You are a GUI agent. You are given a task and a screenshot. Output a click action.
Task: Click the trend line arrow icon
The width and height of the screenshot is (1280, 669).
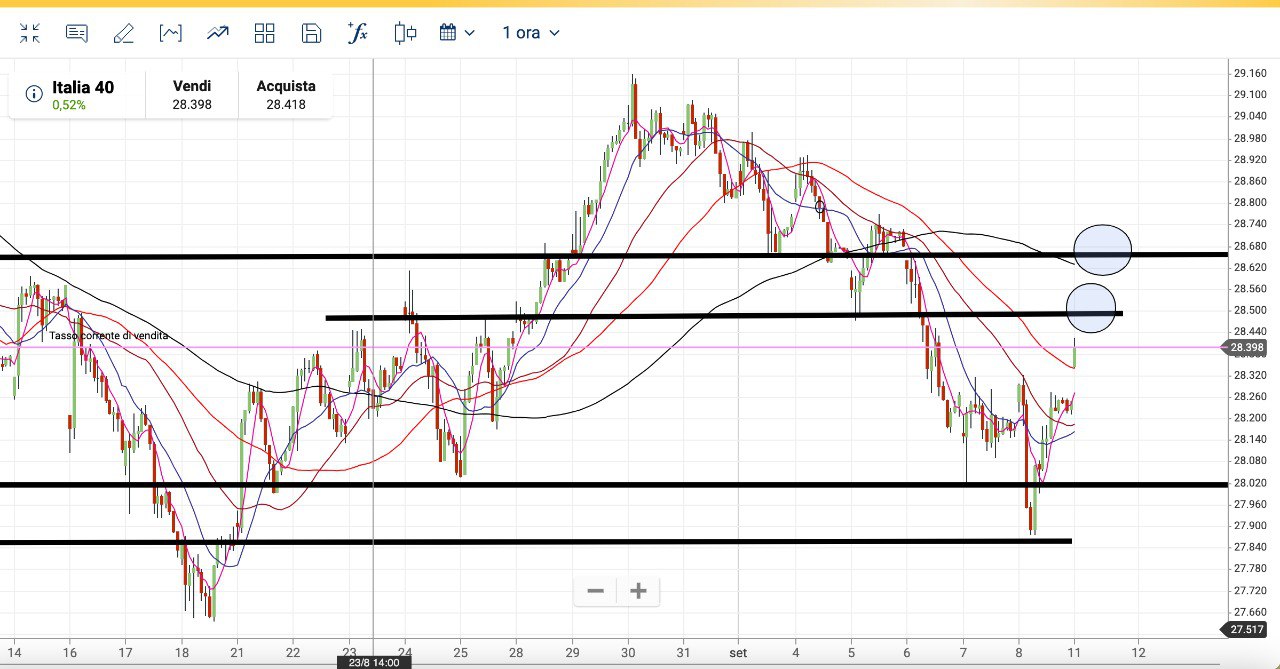218,33
